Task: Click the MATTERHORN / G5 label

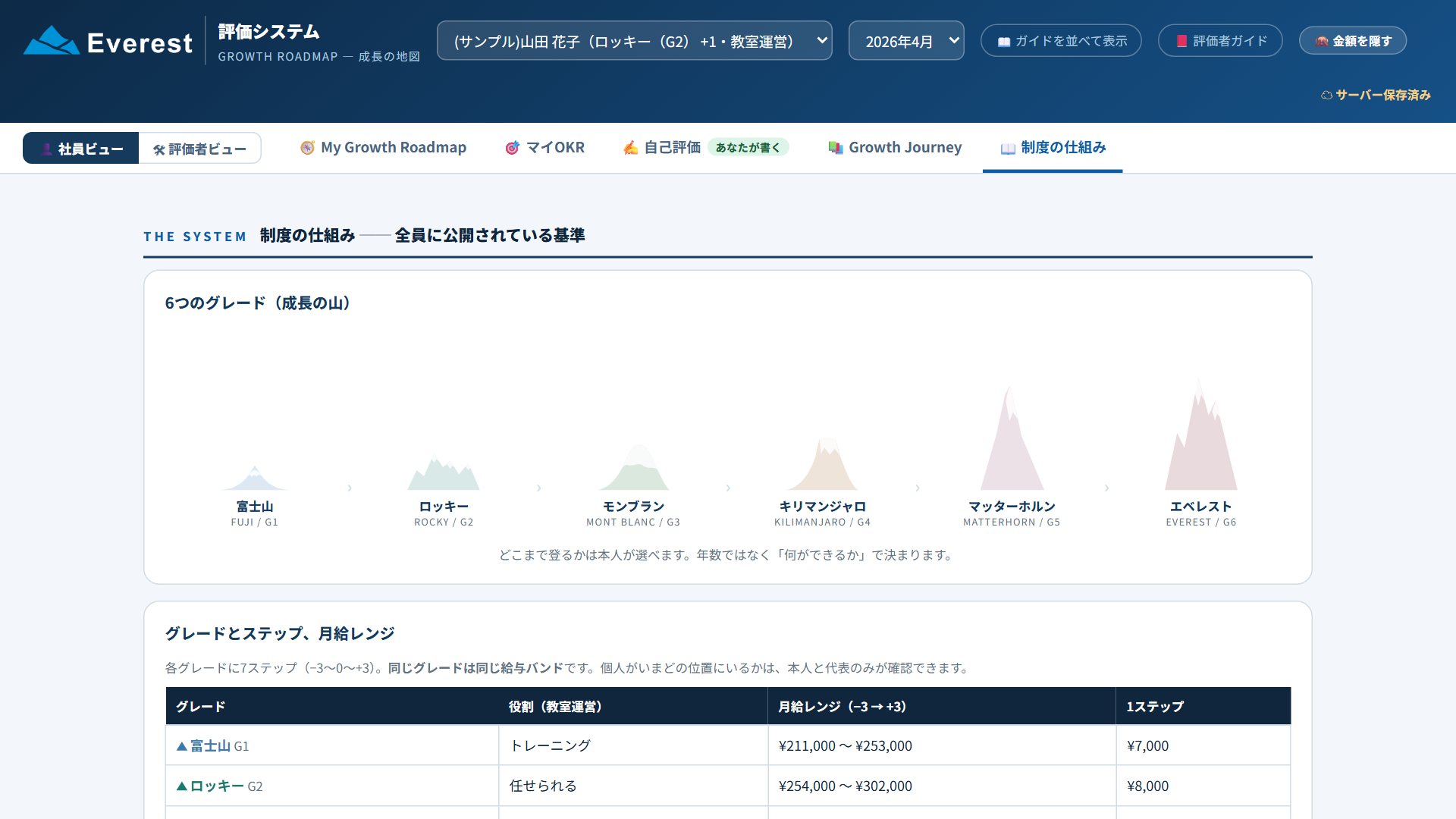Action: (x=1012, y=522)
